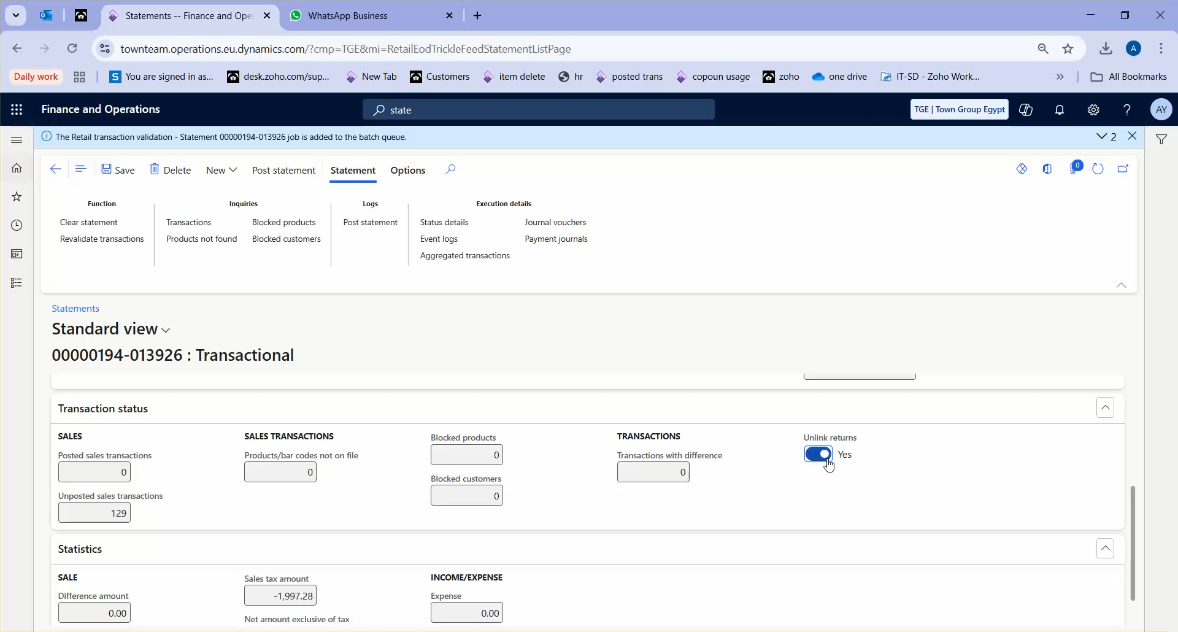Click the Copilot icon in the header
Screen dimensions: 1178x632
(x=1025, y=109)
